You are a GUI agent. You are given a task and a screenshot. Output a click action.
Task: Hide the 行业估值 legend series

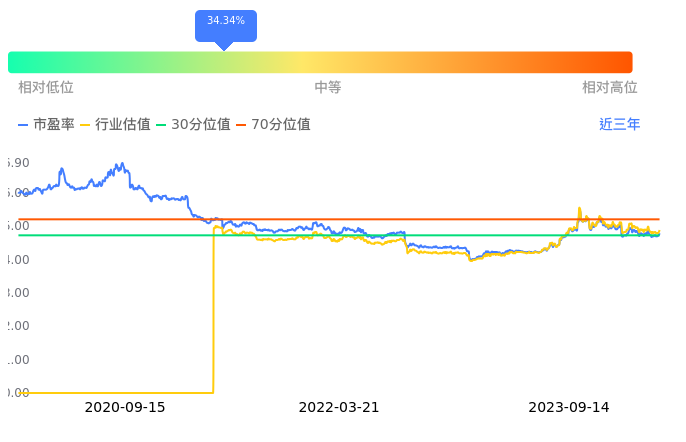coord(115,125)
